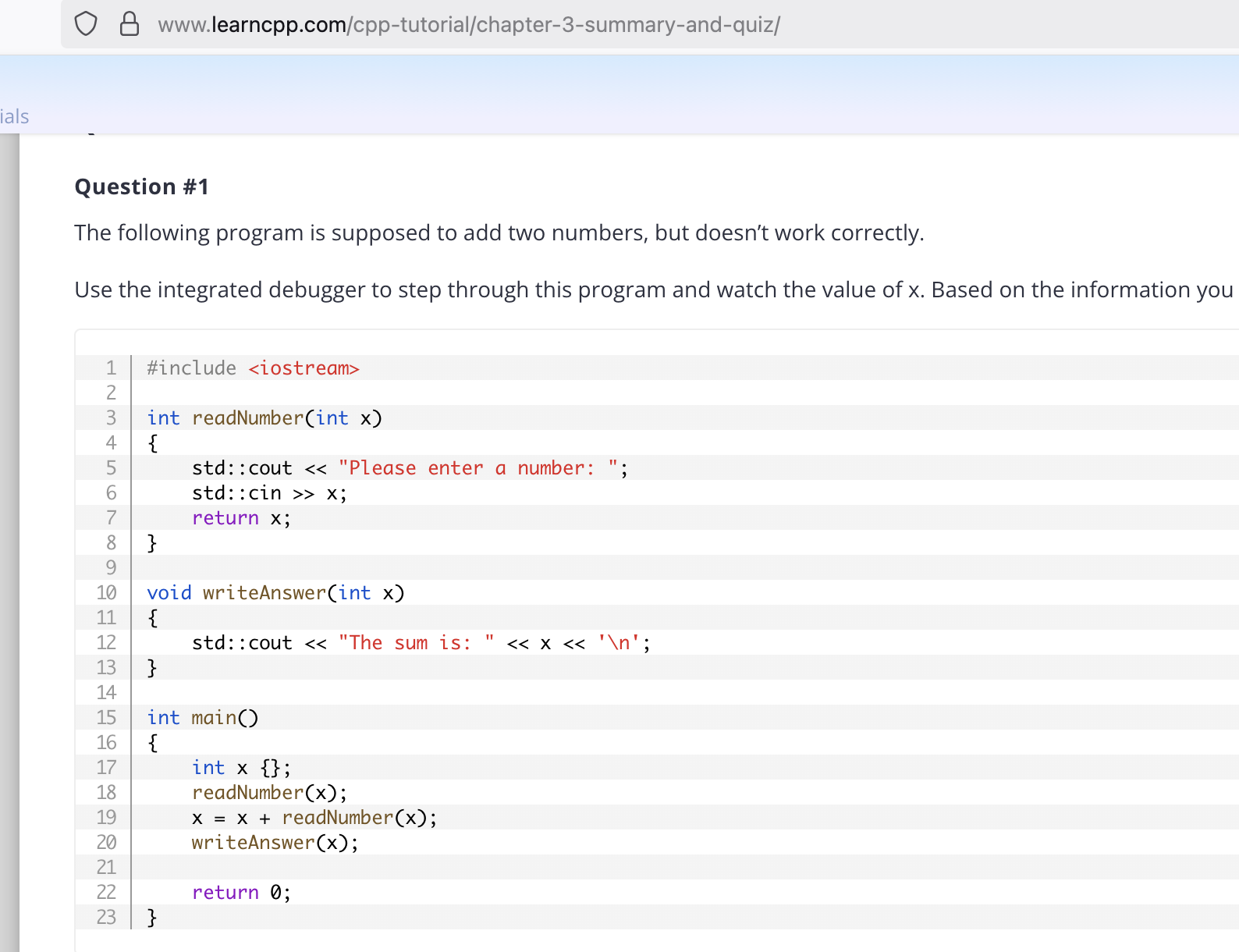The height and width of the screenshot is (952, 1239).
Task: Click the #include <iostream> code line
Action: point(253,368)
